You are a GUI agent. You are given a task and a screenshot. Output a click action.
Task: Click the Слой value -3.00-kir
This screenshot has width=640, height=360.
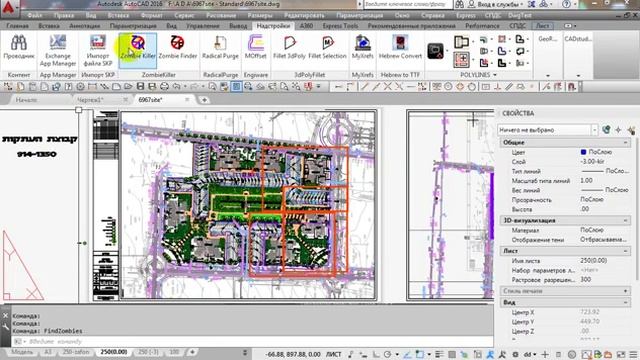pos(593,162)
